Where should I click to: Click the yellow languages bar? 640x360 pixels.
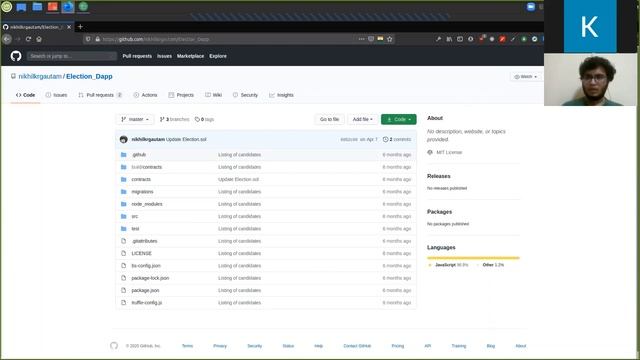(473, 258)
